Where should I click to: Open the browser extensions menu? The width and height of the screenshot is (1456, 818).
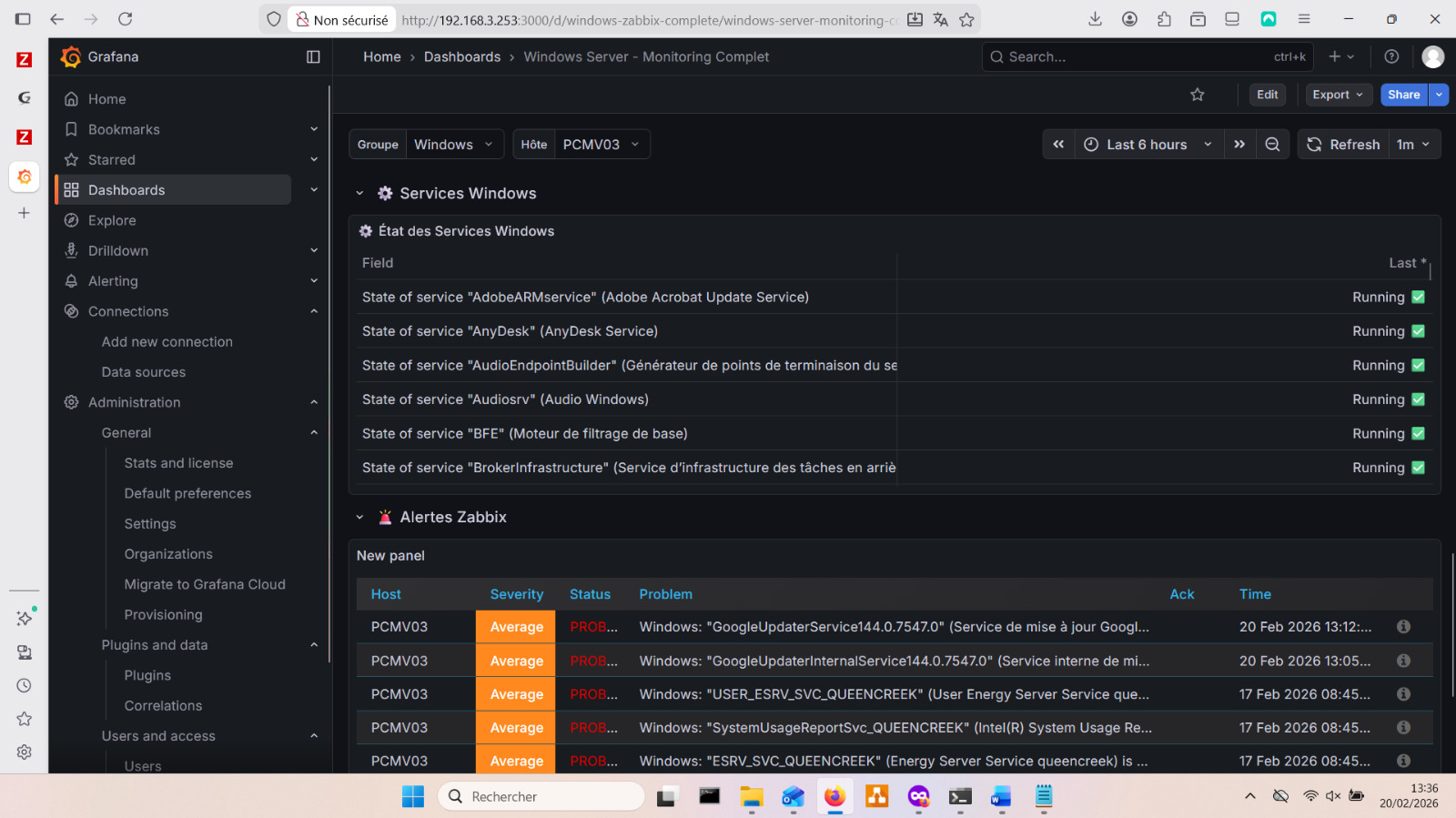[x=1164, y=19]
